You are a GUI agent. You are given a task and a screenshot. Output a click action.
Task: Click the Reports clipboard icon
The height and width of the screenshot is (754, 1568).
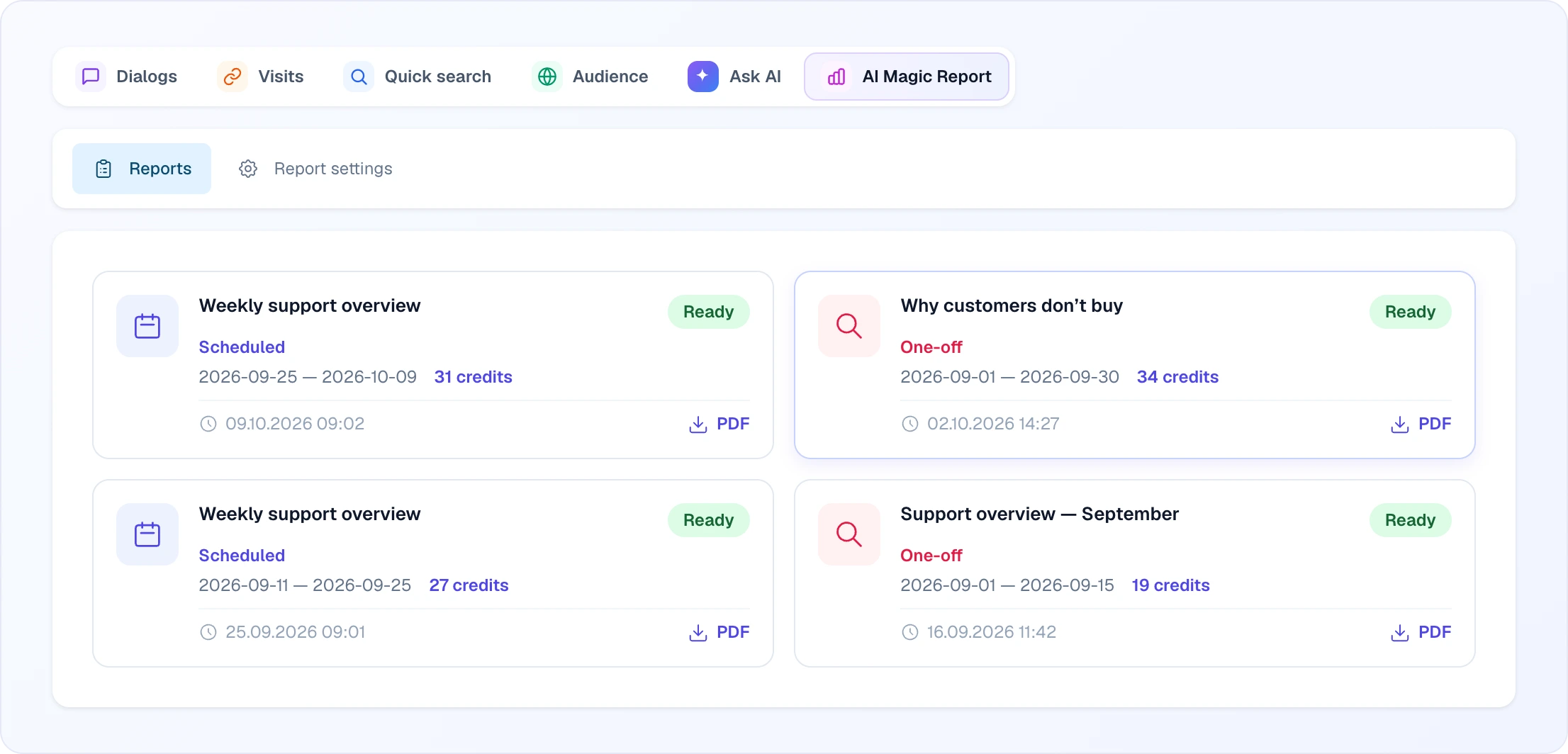pos(103,169)
